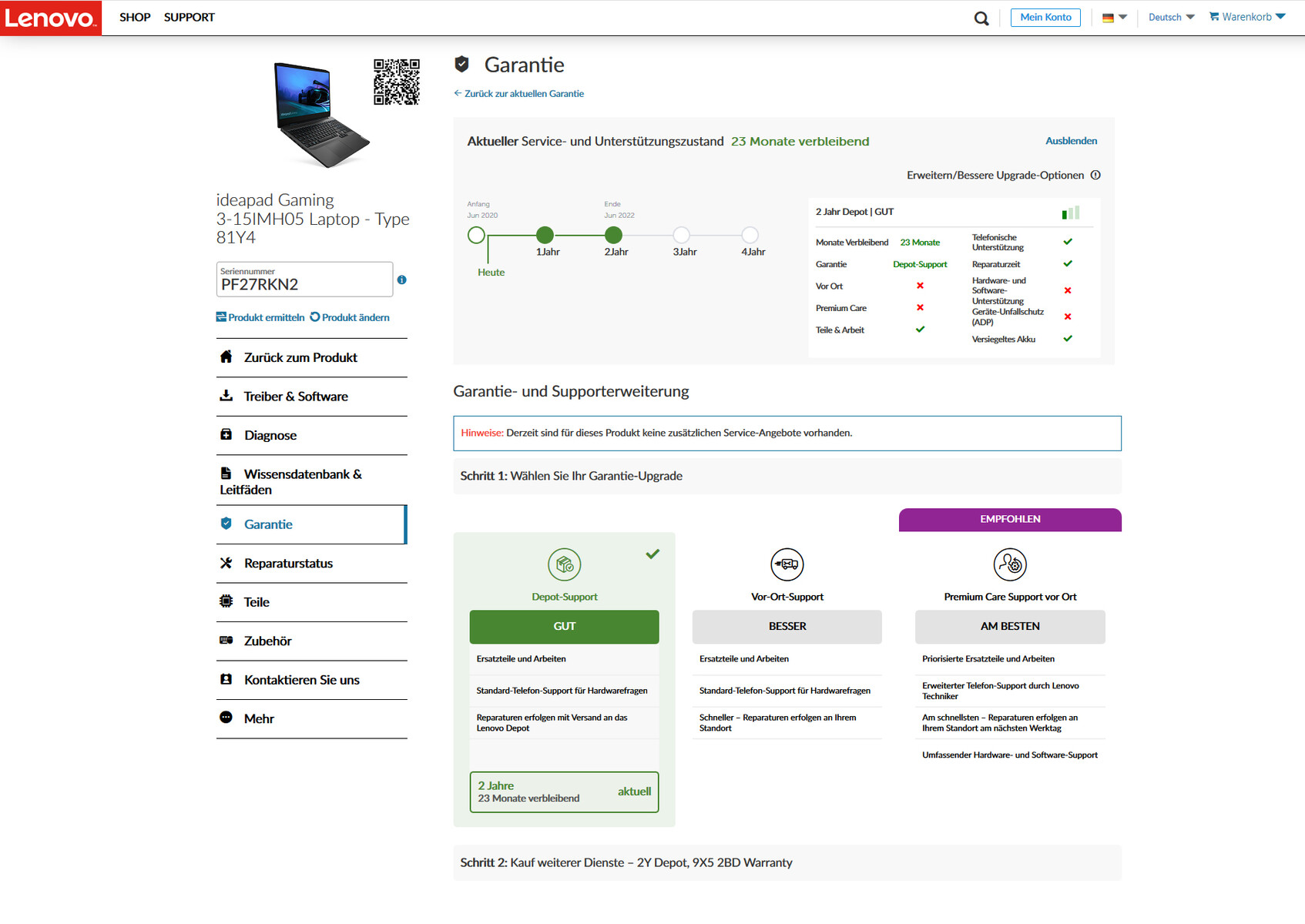Click the Ausblenden link
This screenshot has width=1305, height=924.
(x=1071, y=141)
